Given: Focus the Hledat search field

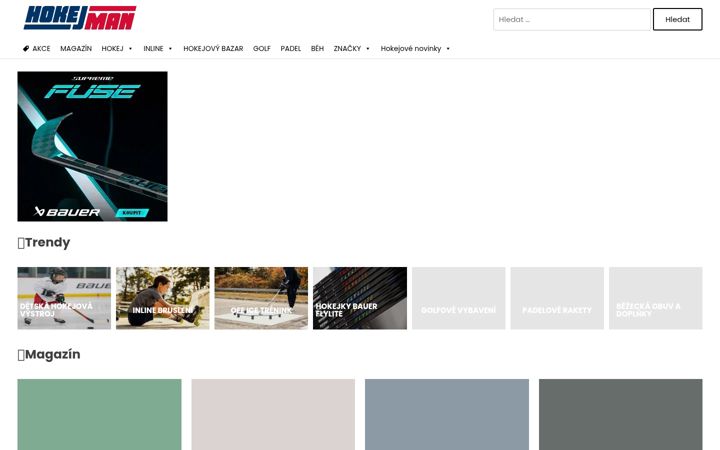Looking at the screenshot, I should 572,19.
